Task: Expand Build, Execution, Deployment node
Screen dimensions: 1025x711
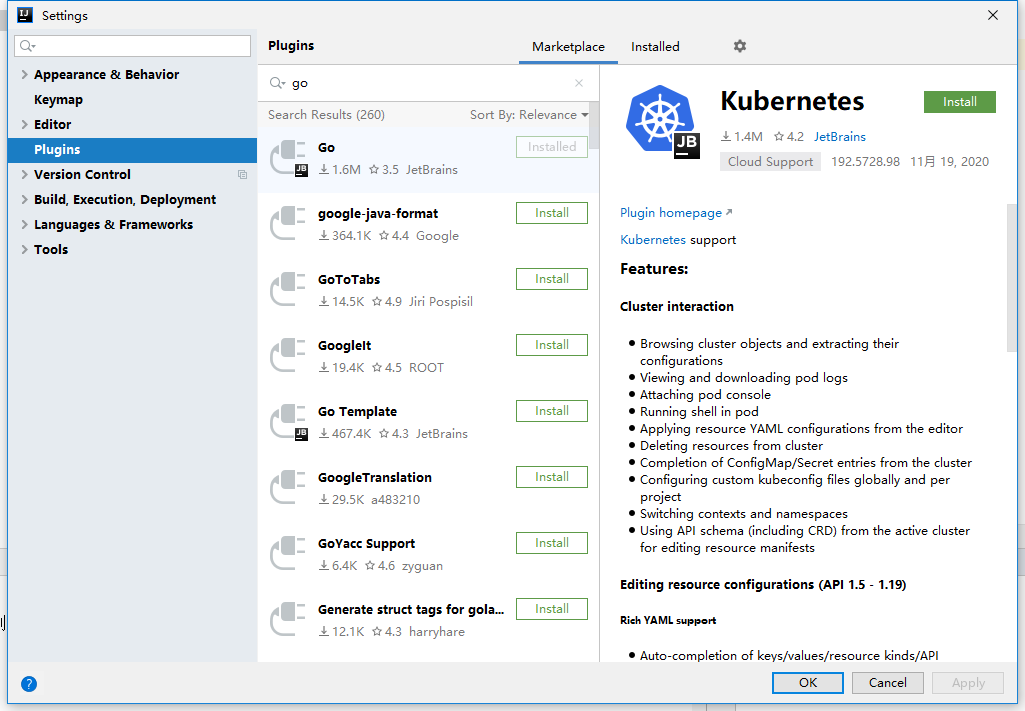Action: [24, 199]
